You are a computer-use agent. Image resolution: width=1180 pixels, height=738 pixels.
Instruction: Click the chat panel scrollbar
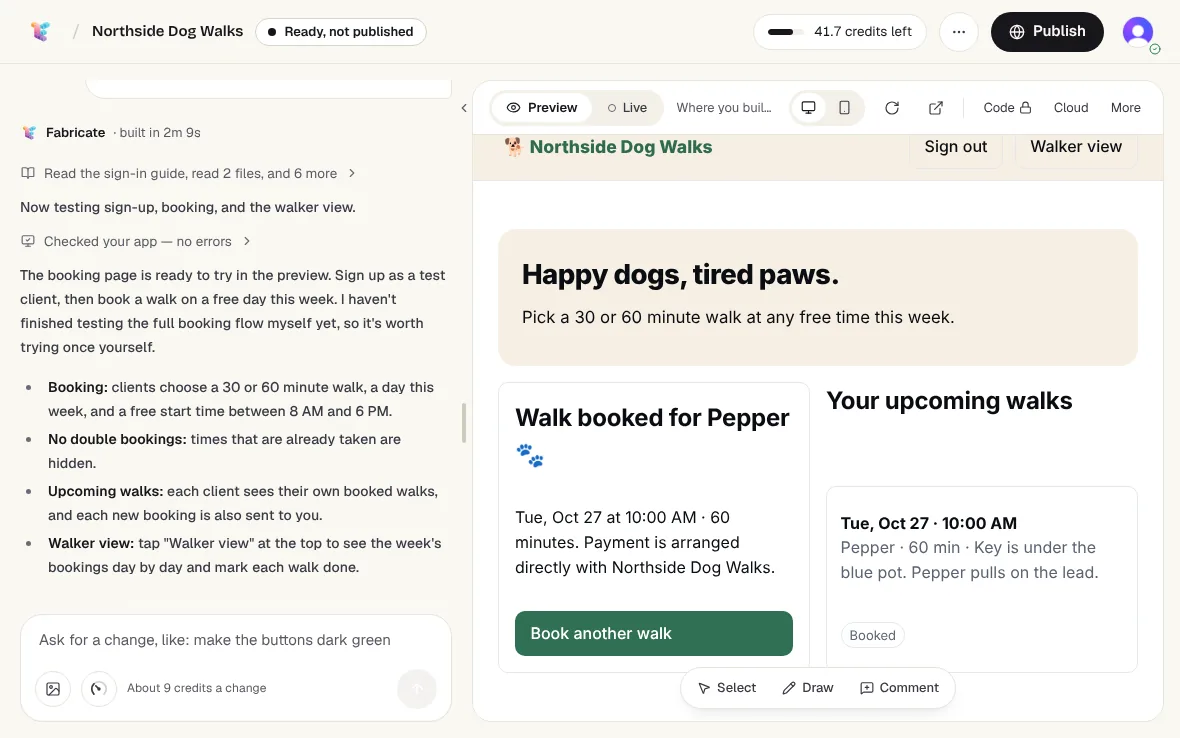tap(464, 423)
